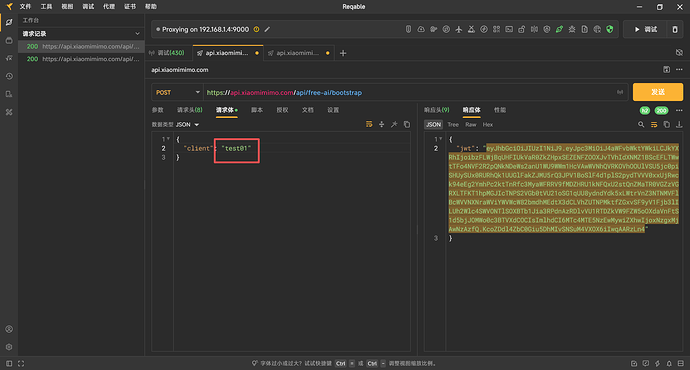Toggle the fullscreen icon in the bottom bar
This screenshot has width=690, height=370.
21,363
